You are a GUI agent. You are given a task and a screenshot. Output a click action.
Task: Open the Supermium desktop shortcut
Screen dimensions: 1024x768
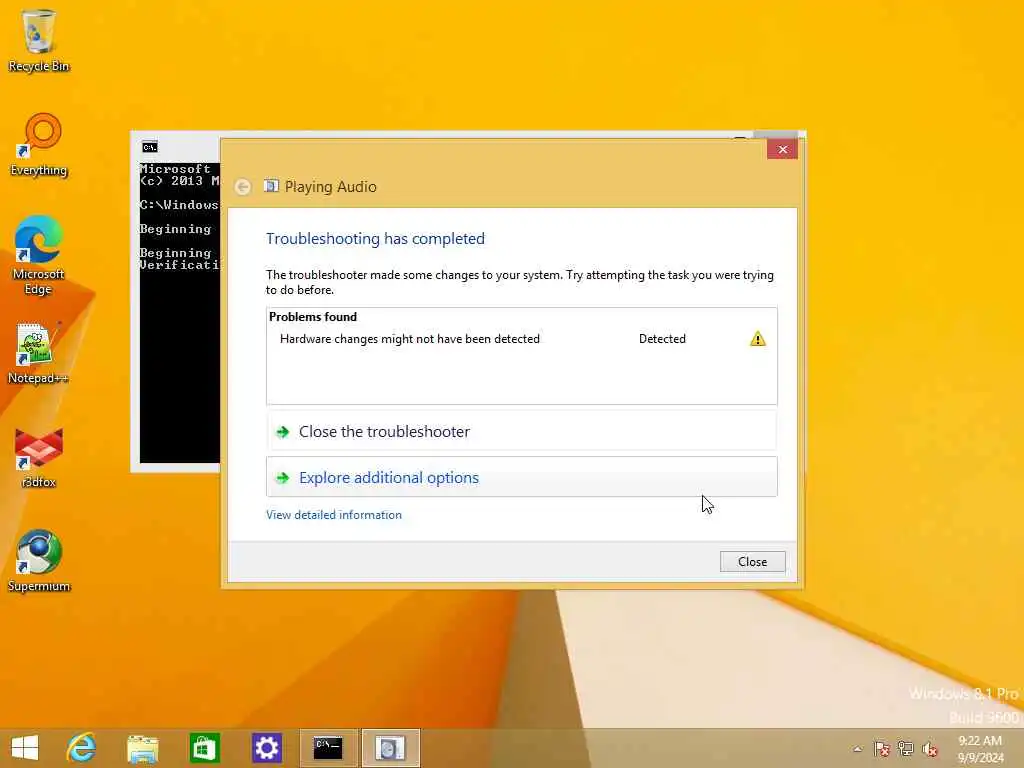39,560
